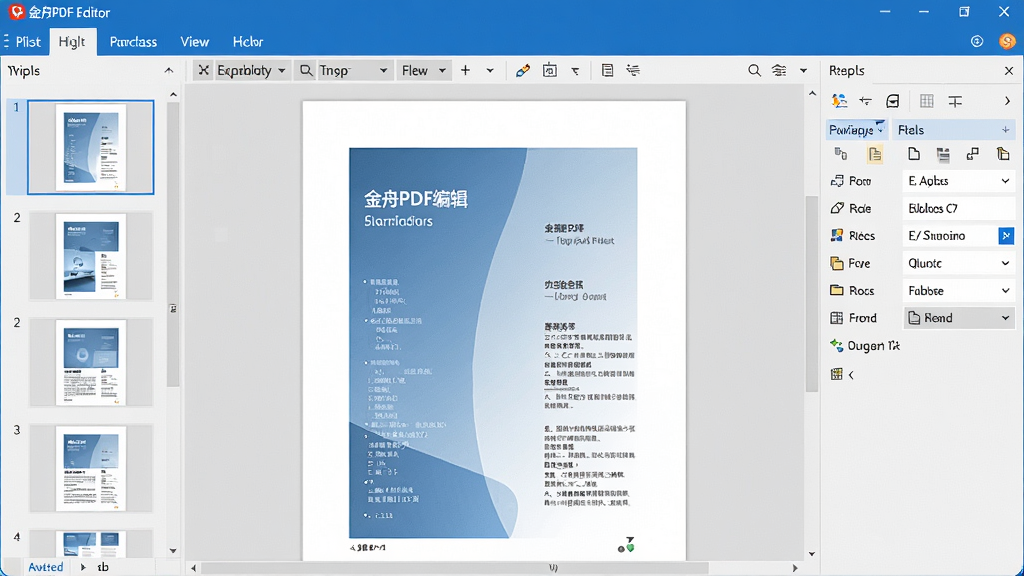Click the grid icon above panel bottom
Image resolution: width=1024 pixels, height=576 pixels.
tap(837, 374)
